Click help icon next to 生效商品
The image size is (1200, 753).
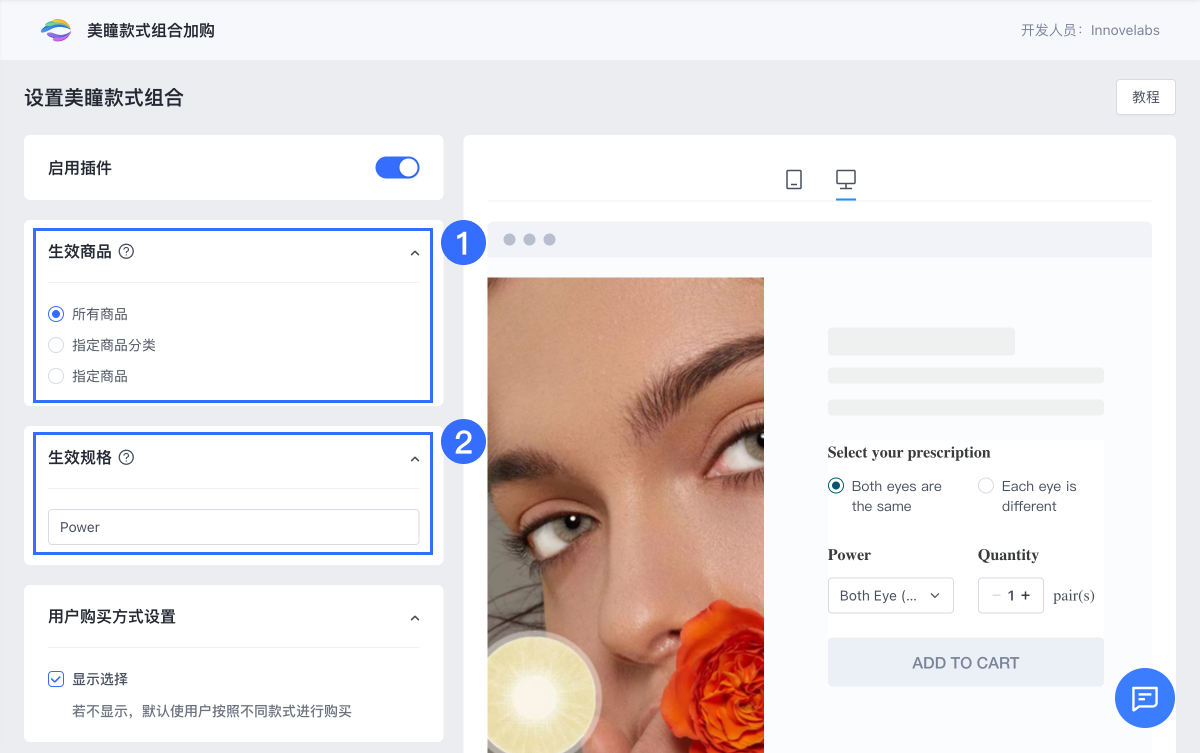pos(126,252)
